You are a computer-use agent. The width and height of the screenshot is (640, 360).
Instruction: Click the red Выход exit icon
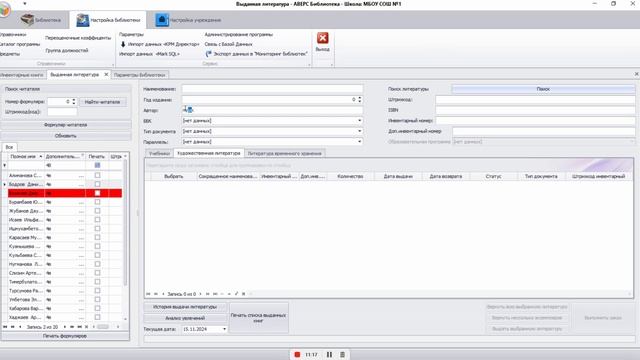pyautogui.click(x=322, y=38)
